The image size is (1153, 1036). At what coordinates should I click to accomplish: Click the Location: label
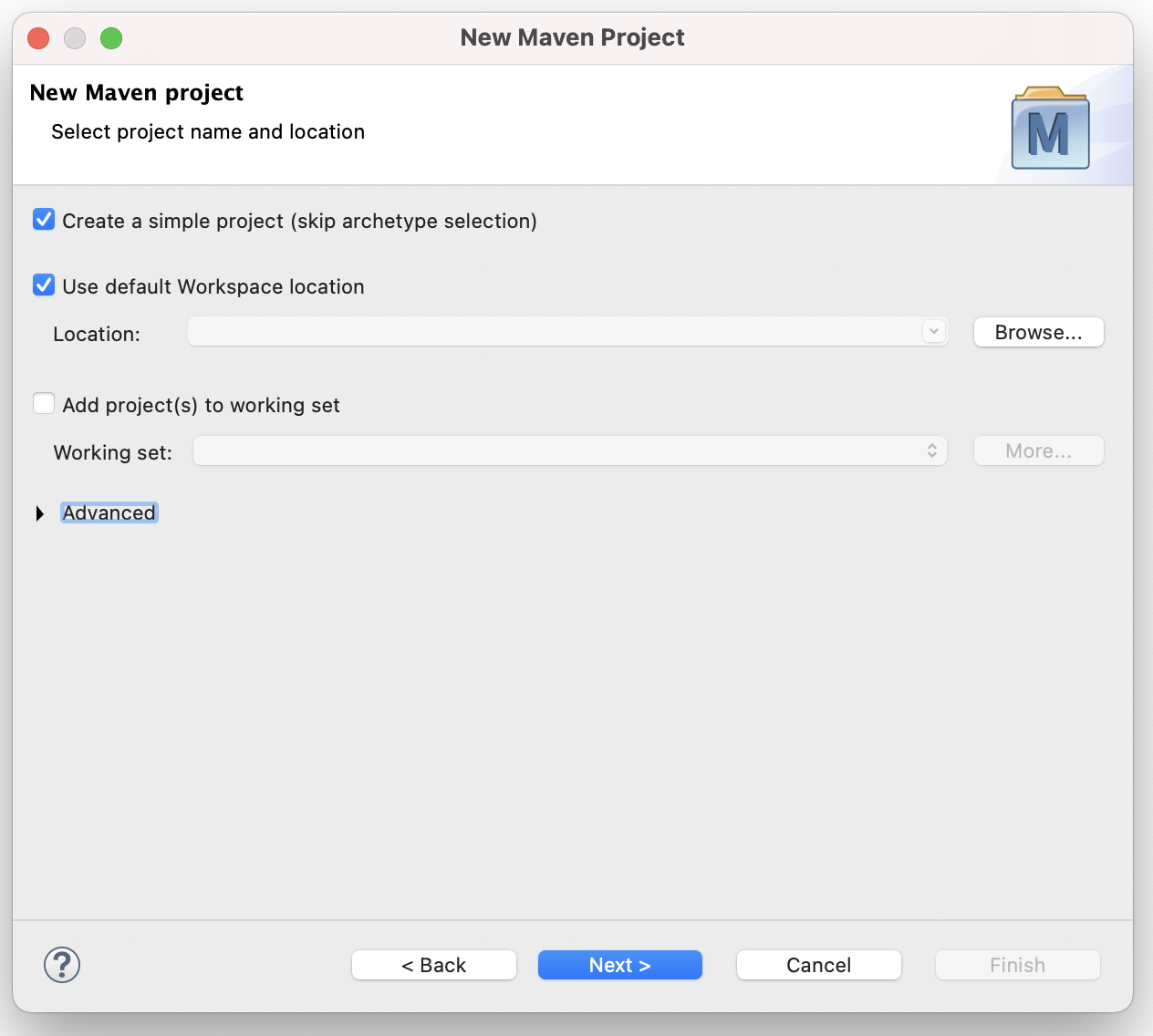coord(97,334)
